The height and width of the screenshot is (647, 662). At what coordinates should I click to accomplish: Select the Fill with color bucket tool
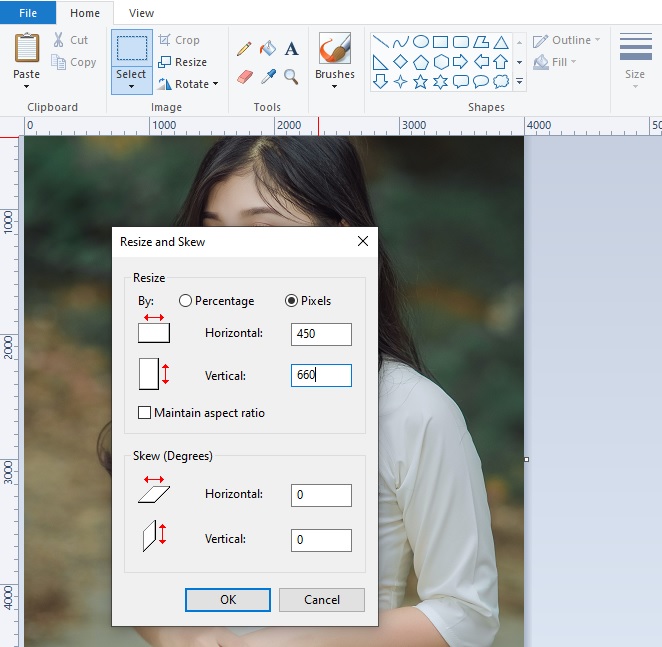[x=268, y=49]
